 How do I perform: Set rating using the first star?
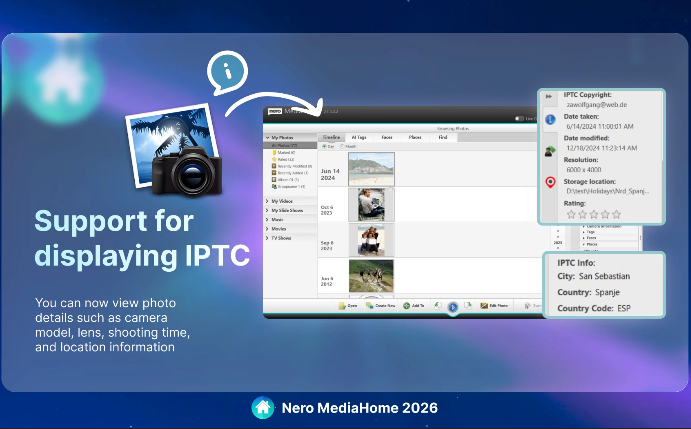(x=572, y=214)
